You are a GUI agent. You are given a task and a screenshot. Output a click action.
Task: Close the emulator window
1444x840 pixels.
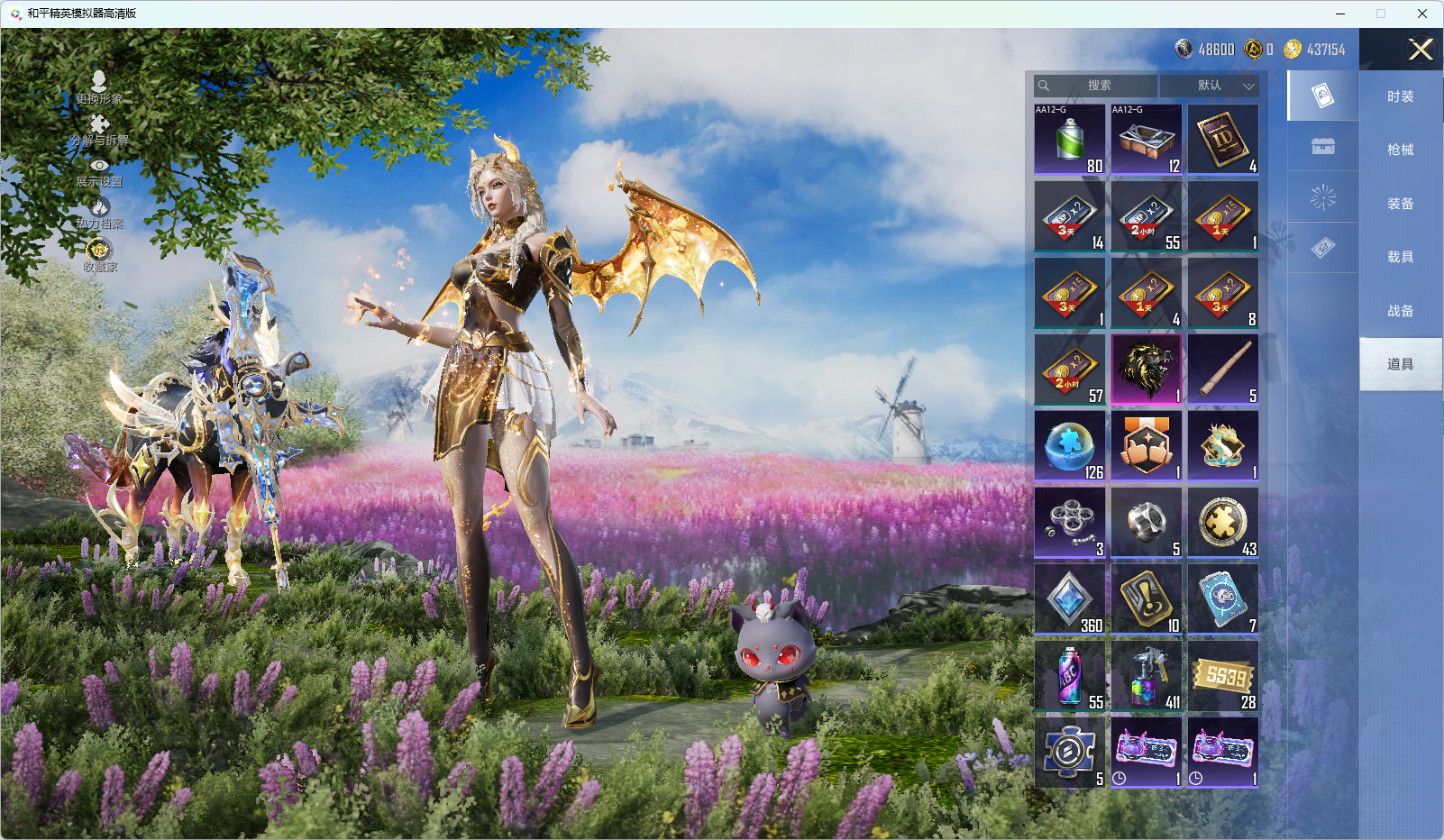[1422, 14]
